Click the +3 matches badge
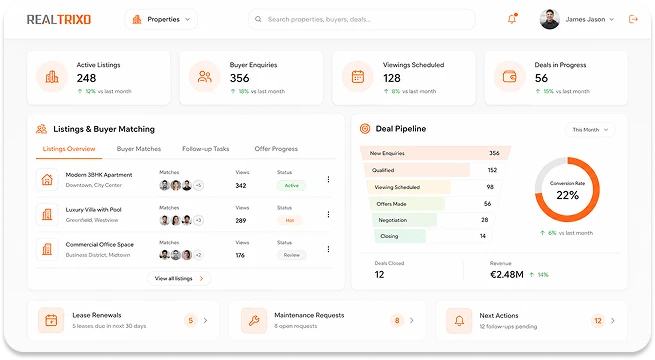This screenshot has height=360, width=655. tap(199, 220)
